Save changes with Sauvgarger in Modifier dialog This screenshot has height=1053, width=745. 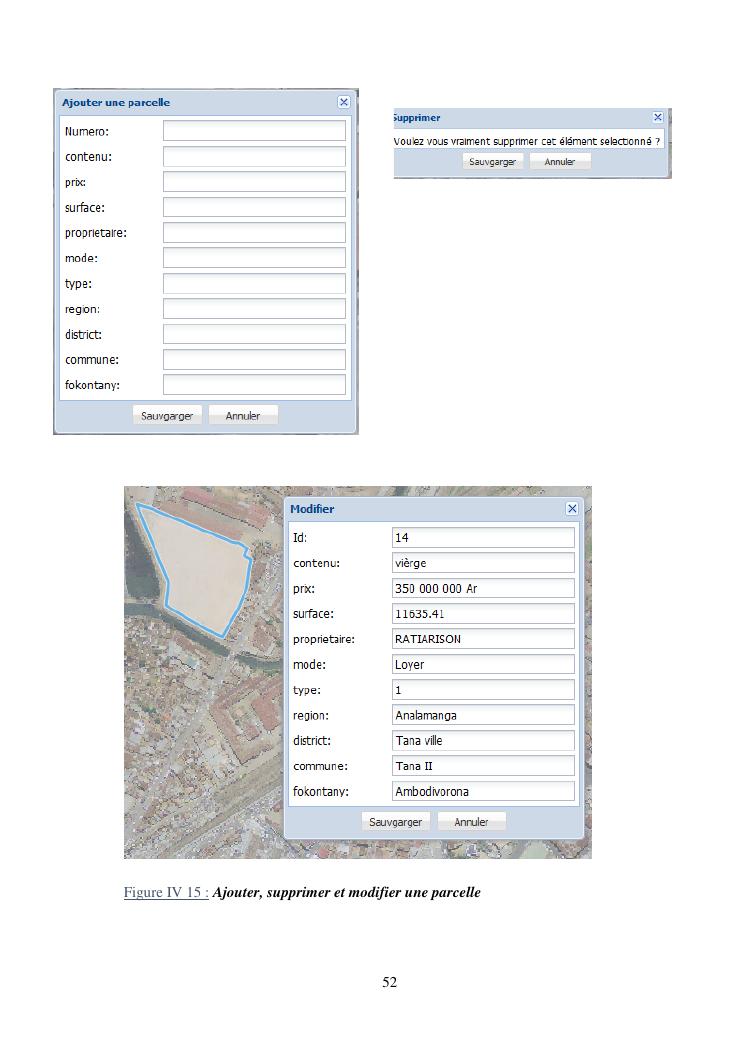coord(396,821)
